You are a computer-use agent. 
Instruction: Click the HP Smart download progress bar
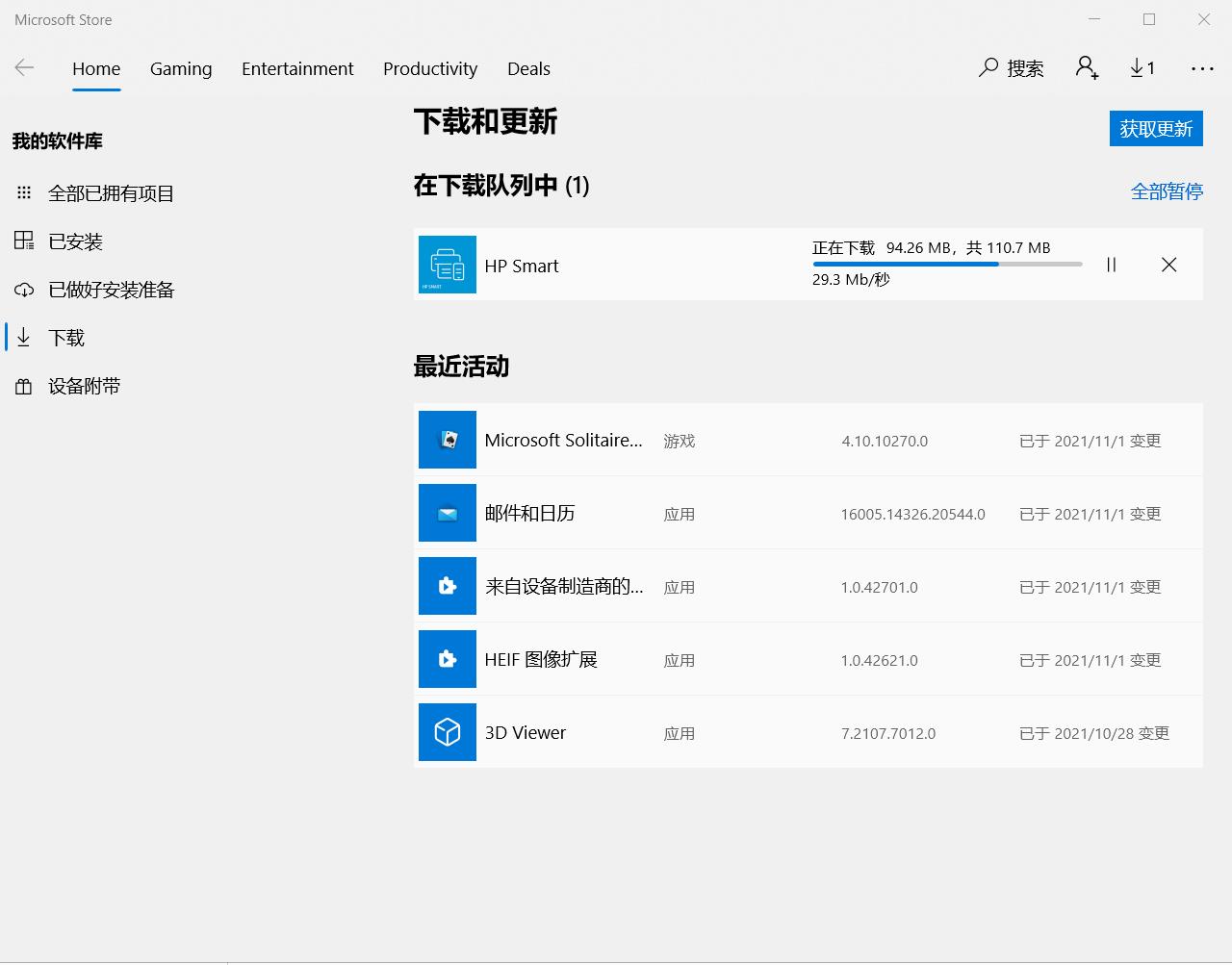point(947,264)
